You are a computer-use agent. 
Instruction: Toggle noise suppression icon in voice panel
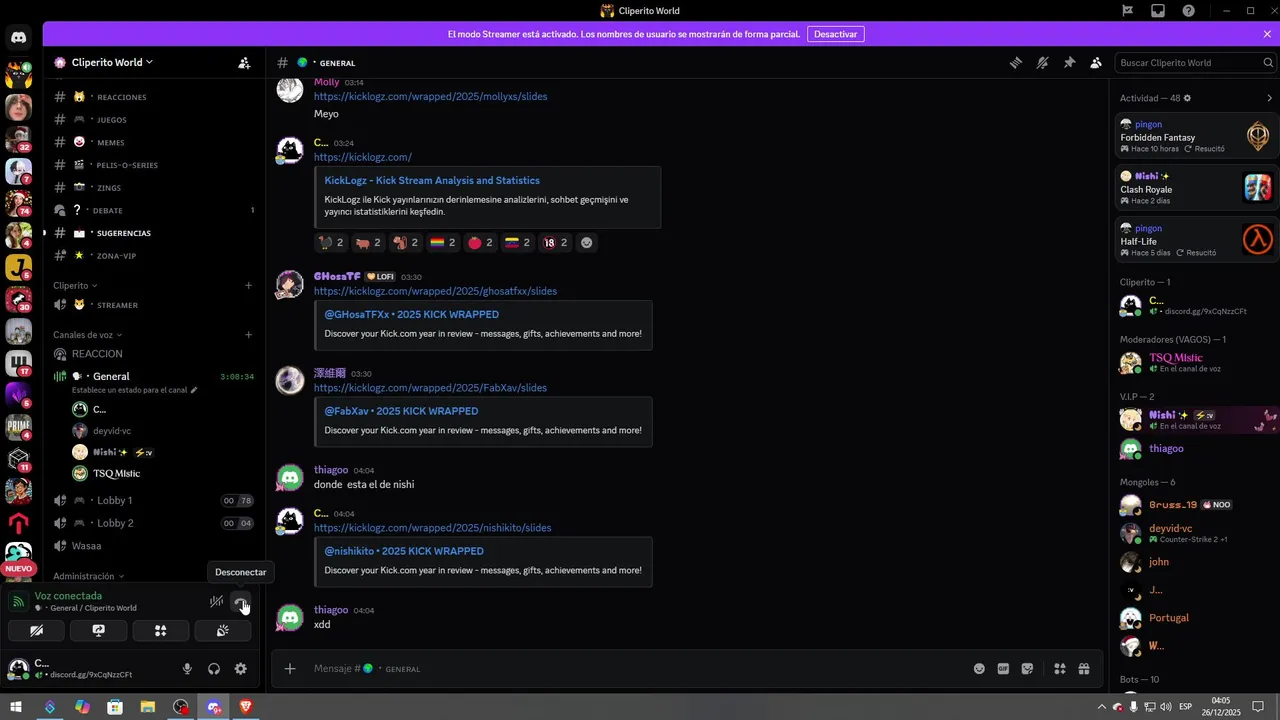[x=216, y=602]
